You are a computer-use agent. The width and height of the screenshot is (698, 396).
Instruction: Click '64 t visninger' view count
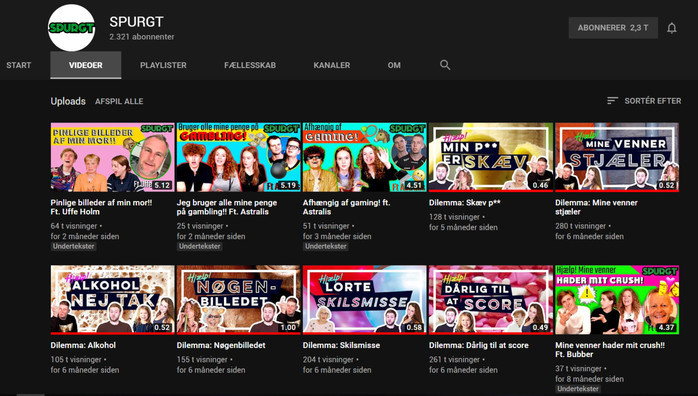click(x=73, y=226)
